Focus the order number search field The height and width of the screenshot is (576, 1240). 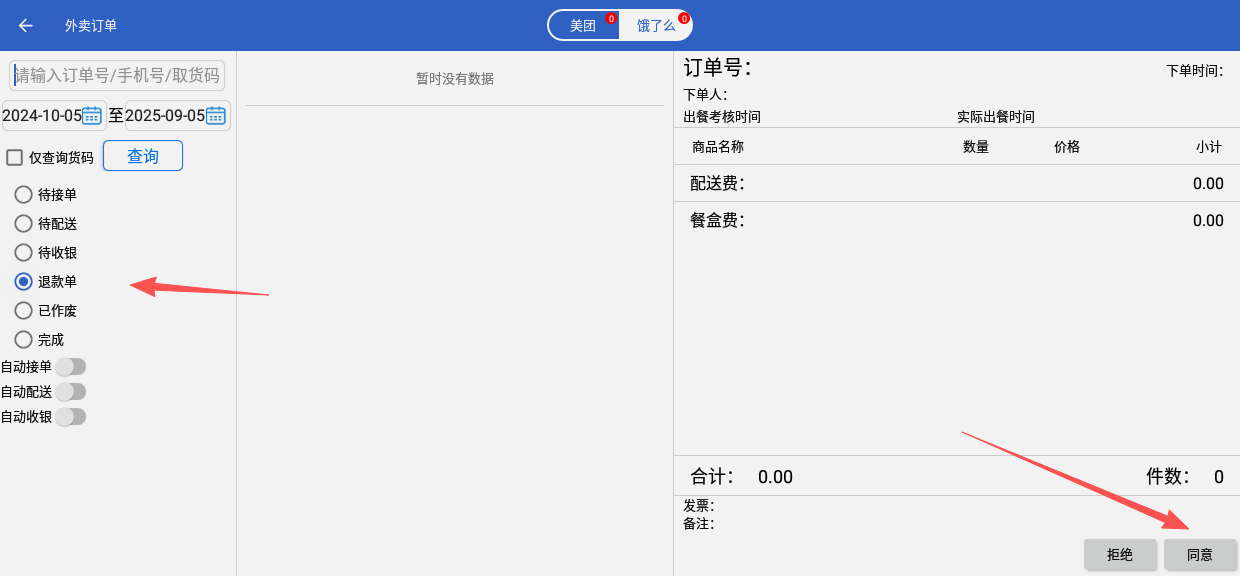[x=117, y=76]
